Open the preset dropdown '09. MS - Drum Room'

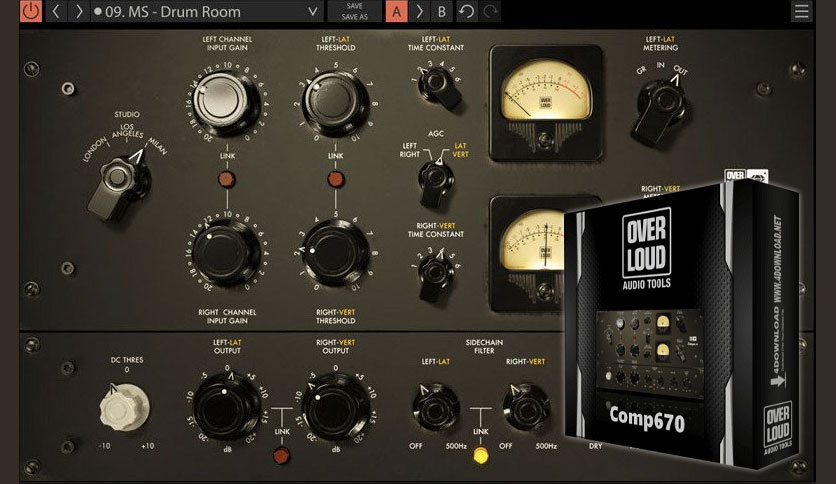coord(207,11)
